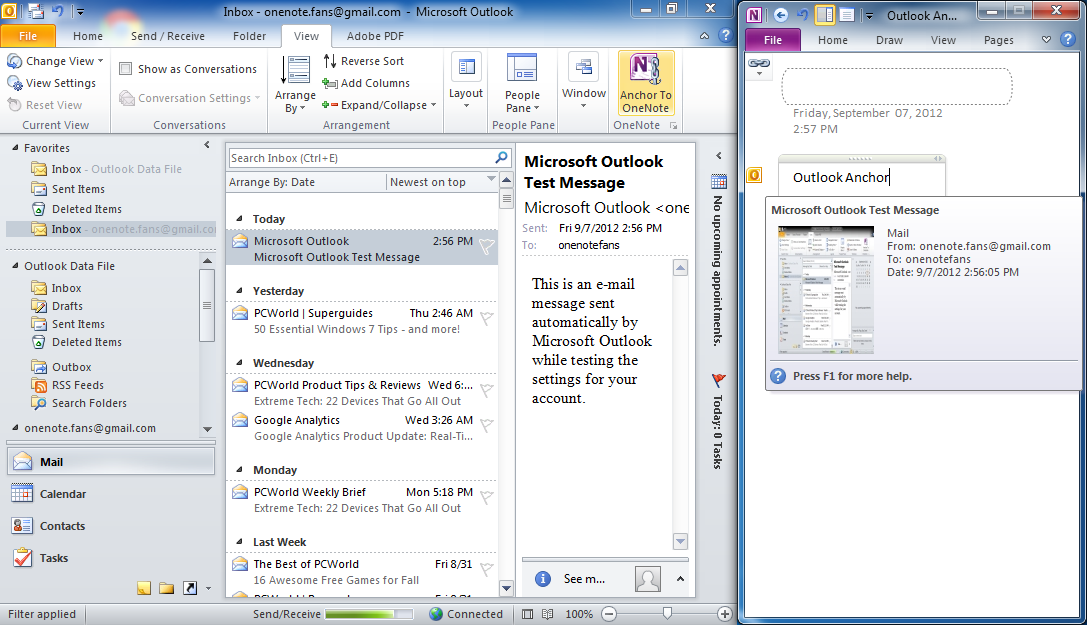Collapse the Favorites folder group

coord(15,148)
